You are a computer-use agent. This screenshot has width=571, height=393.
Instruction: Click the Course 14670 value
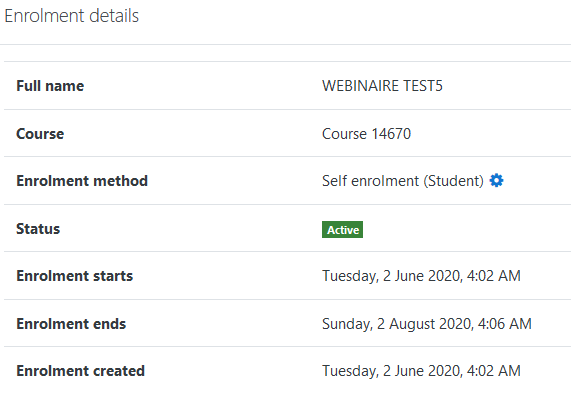366,134
